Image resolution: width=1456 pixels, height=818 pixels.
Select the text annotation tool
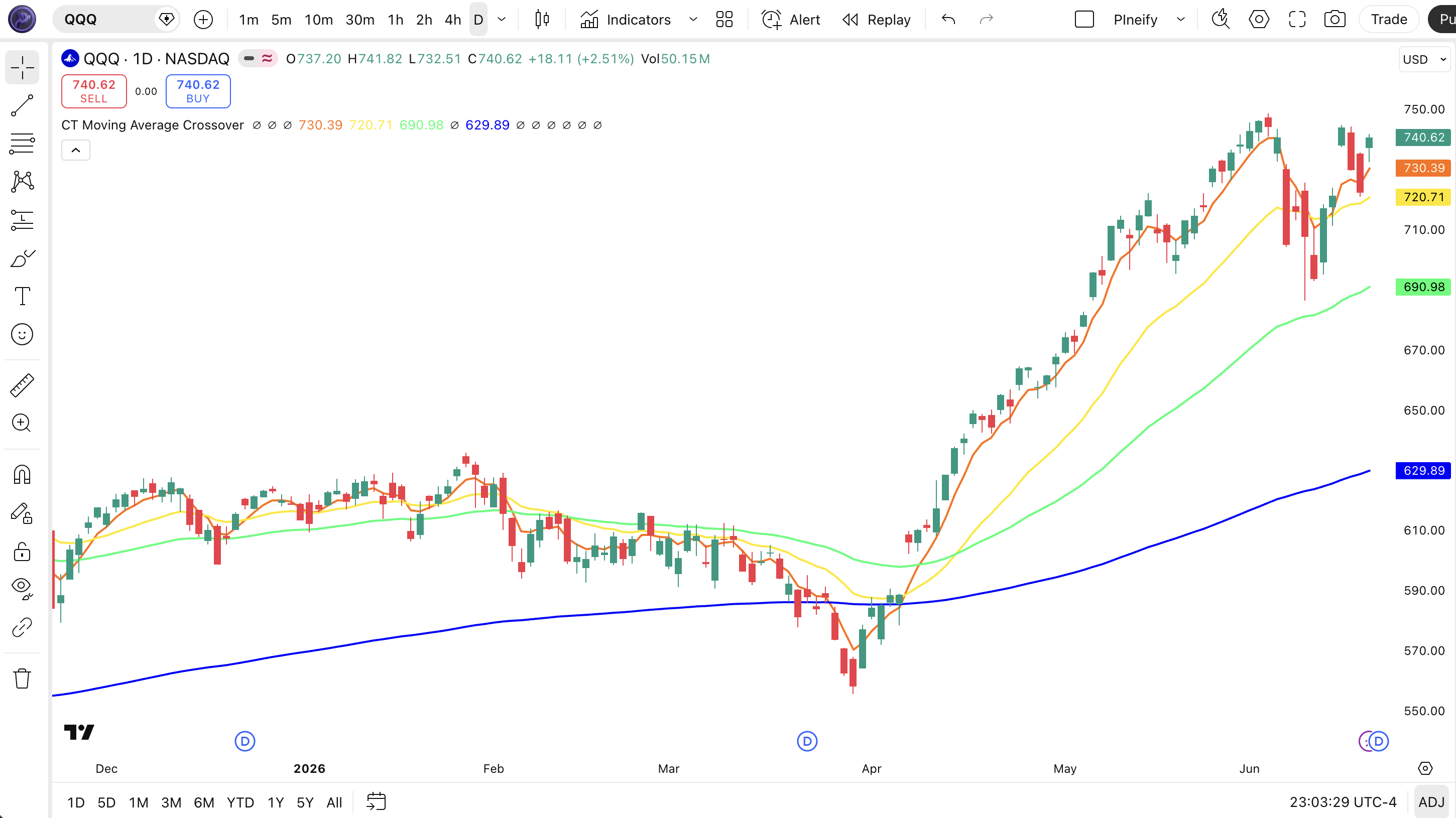(x=22, y=296)
